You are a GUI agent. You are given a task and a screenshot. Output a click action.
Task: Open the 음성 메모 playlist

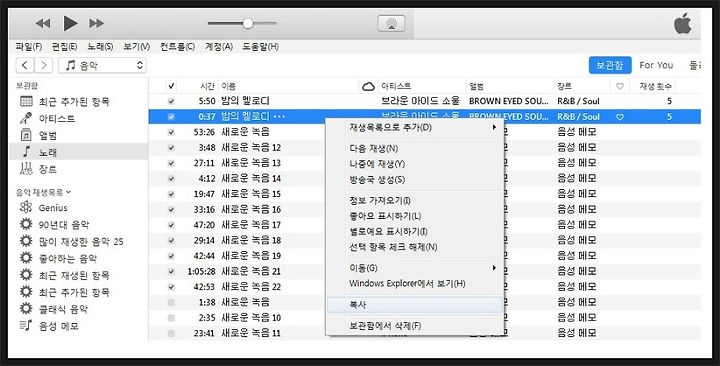click(x=59, y=326)
